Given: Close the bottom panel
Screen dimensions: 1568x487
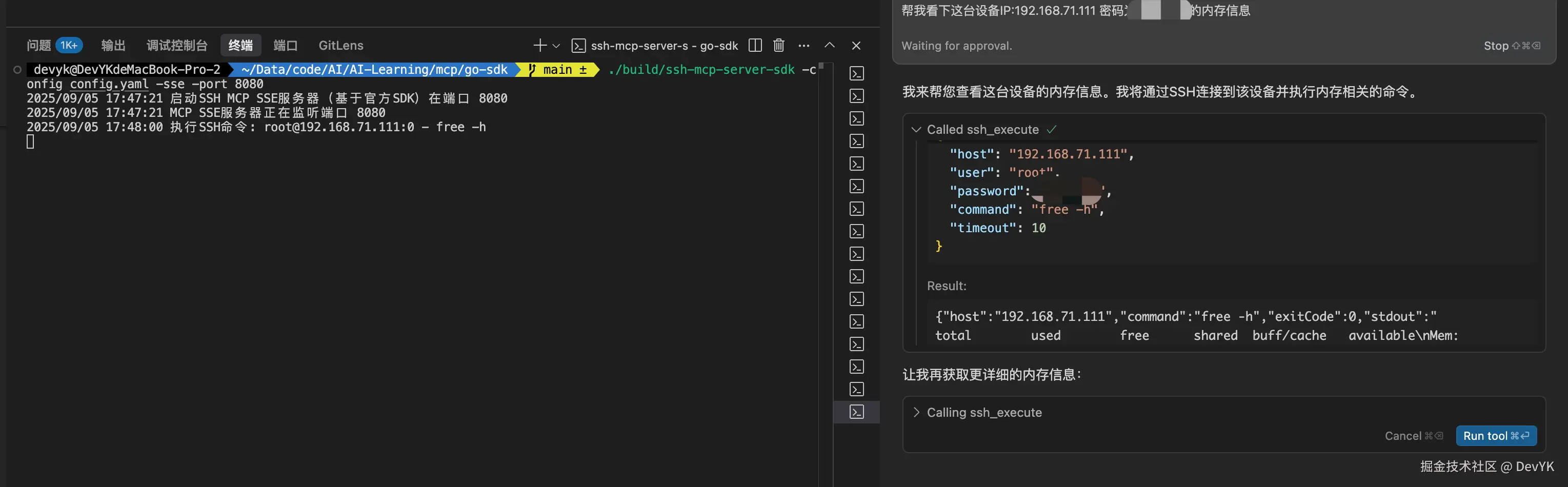Looking at the screenshot, I should click(856, 46).
